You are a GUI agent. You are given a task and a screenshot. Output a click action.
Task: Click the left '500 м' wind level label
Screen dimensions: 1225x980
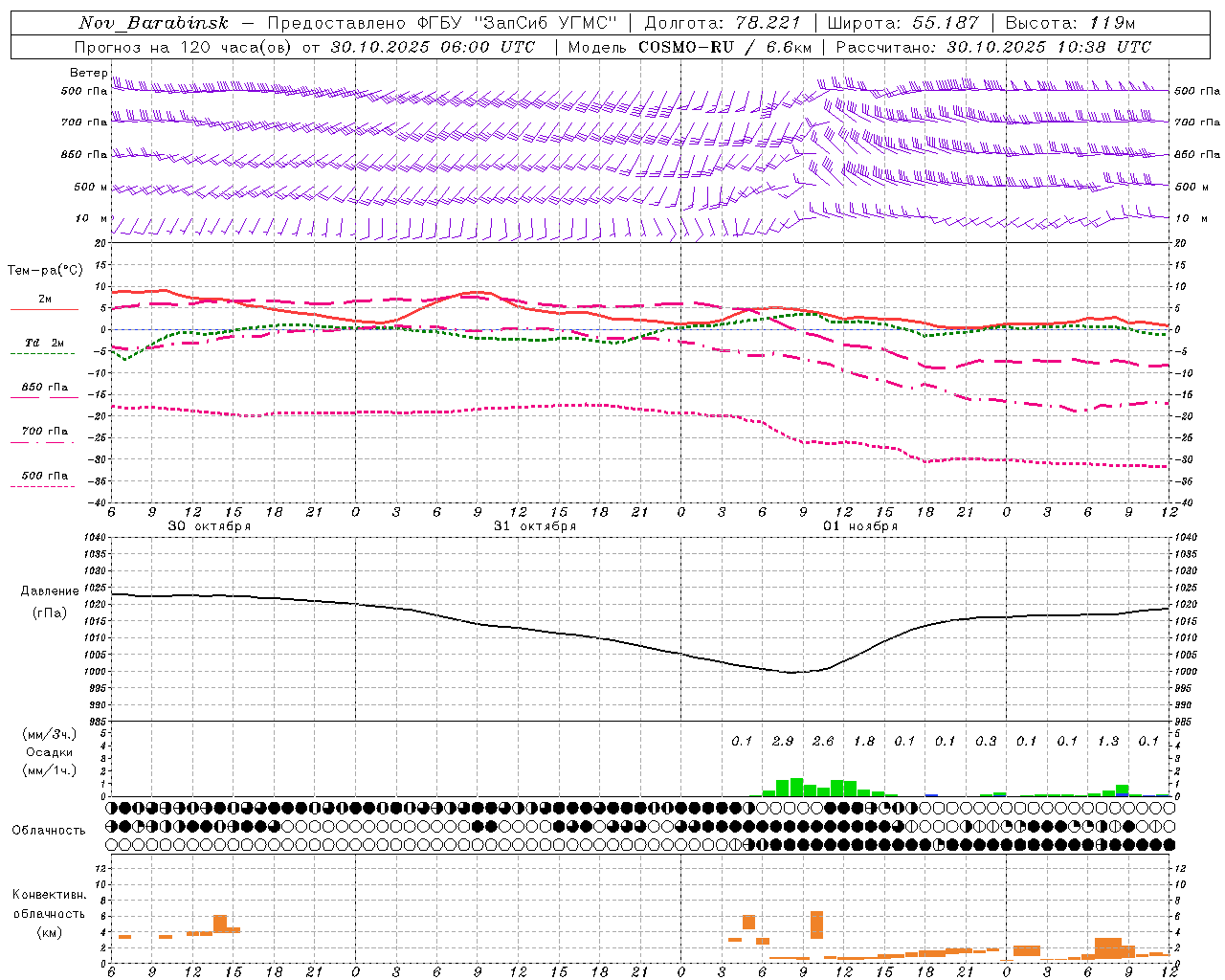click(91, 187)
